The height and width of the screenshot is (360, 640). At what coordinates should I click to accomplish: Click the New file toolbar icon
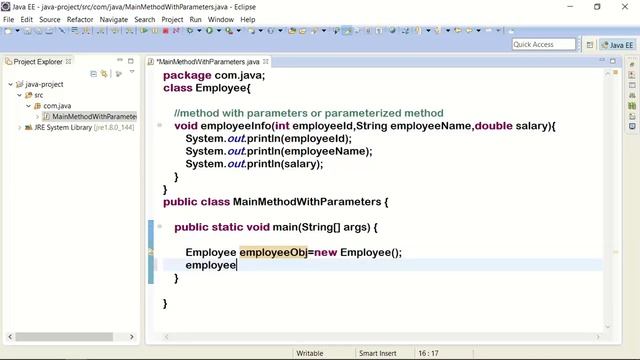(8, 31)
